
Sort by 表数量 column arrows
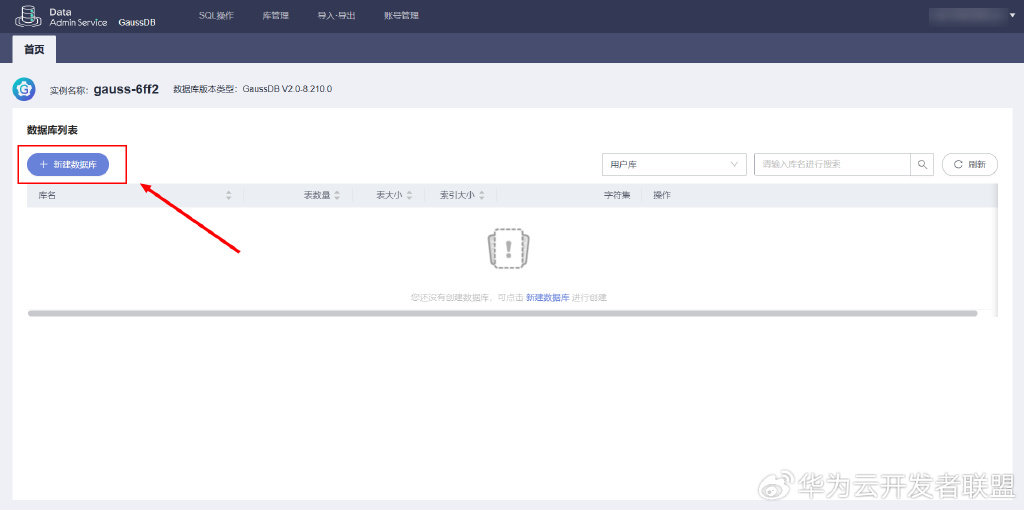click(337, 195)
